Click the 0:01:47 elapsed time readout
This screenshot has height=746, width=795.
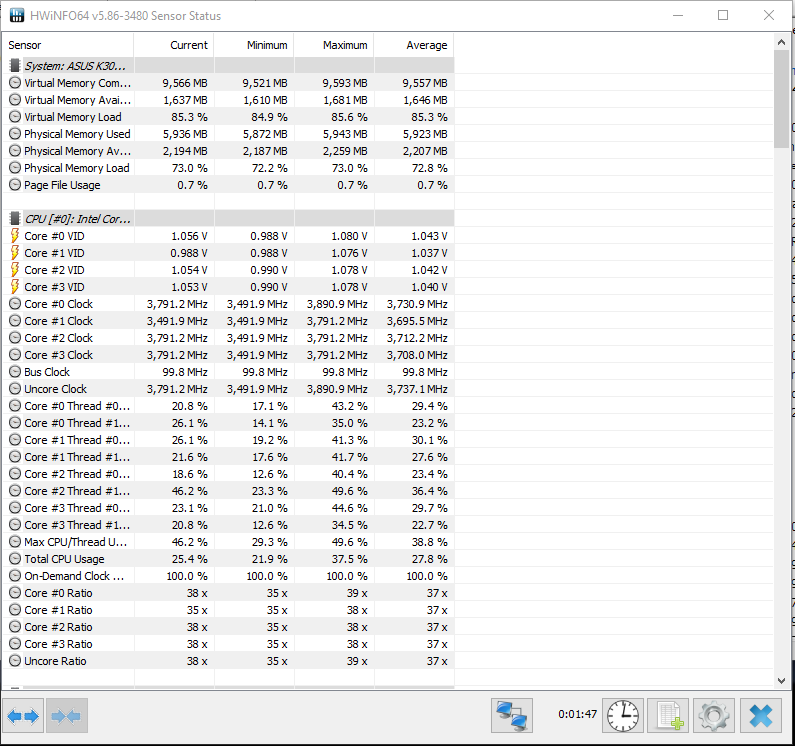(x=577, y=714)
